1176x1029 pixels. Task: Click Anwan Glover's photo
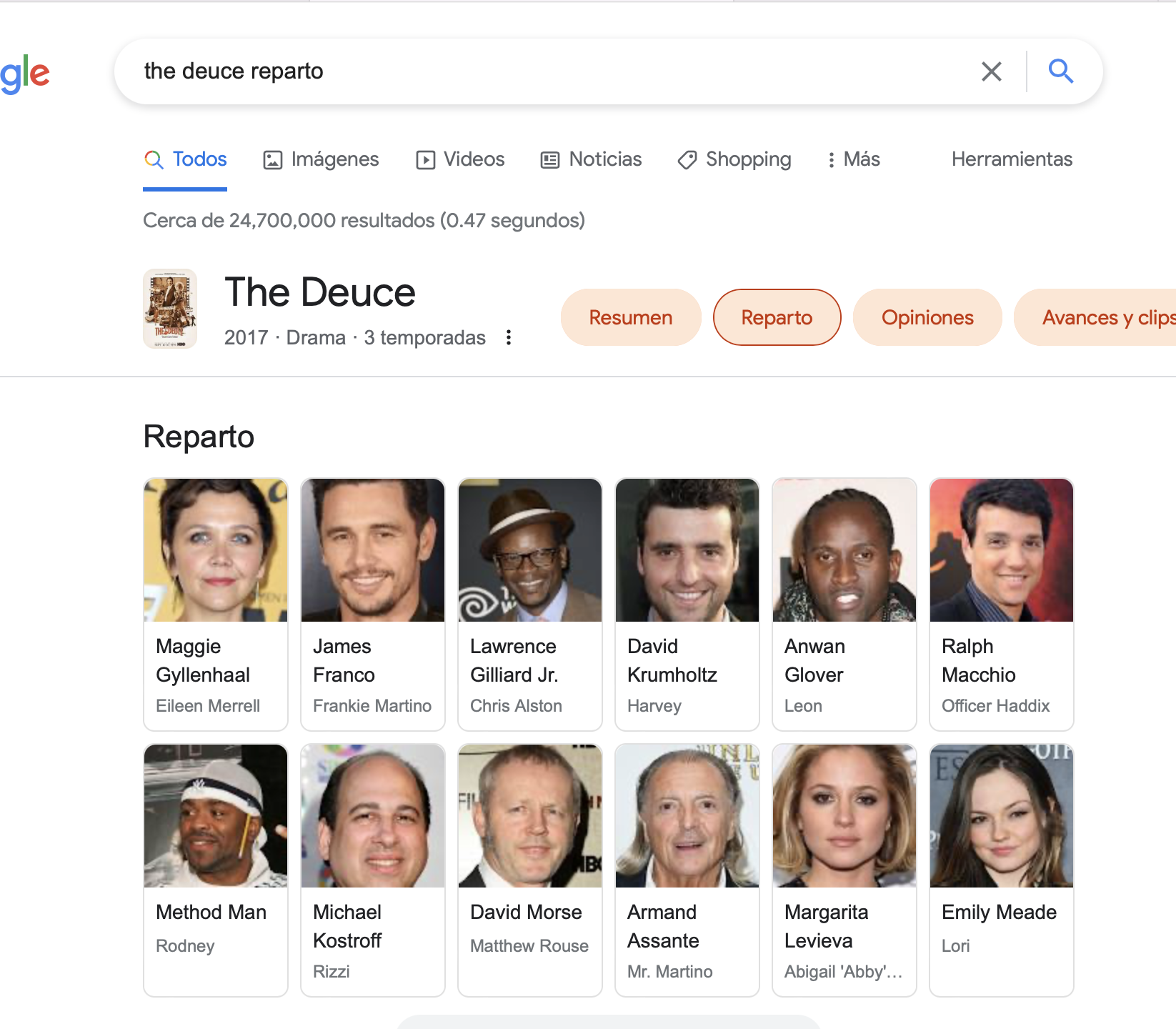pos(844,550)
